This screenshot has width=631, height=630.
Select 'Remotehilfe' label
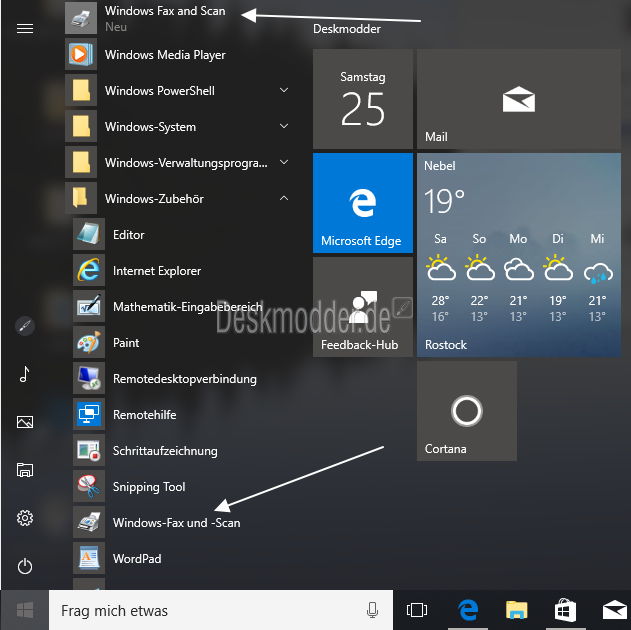click(x=144, y=415)
